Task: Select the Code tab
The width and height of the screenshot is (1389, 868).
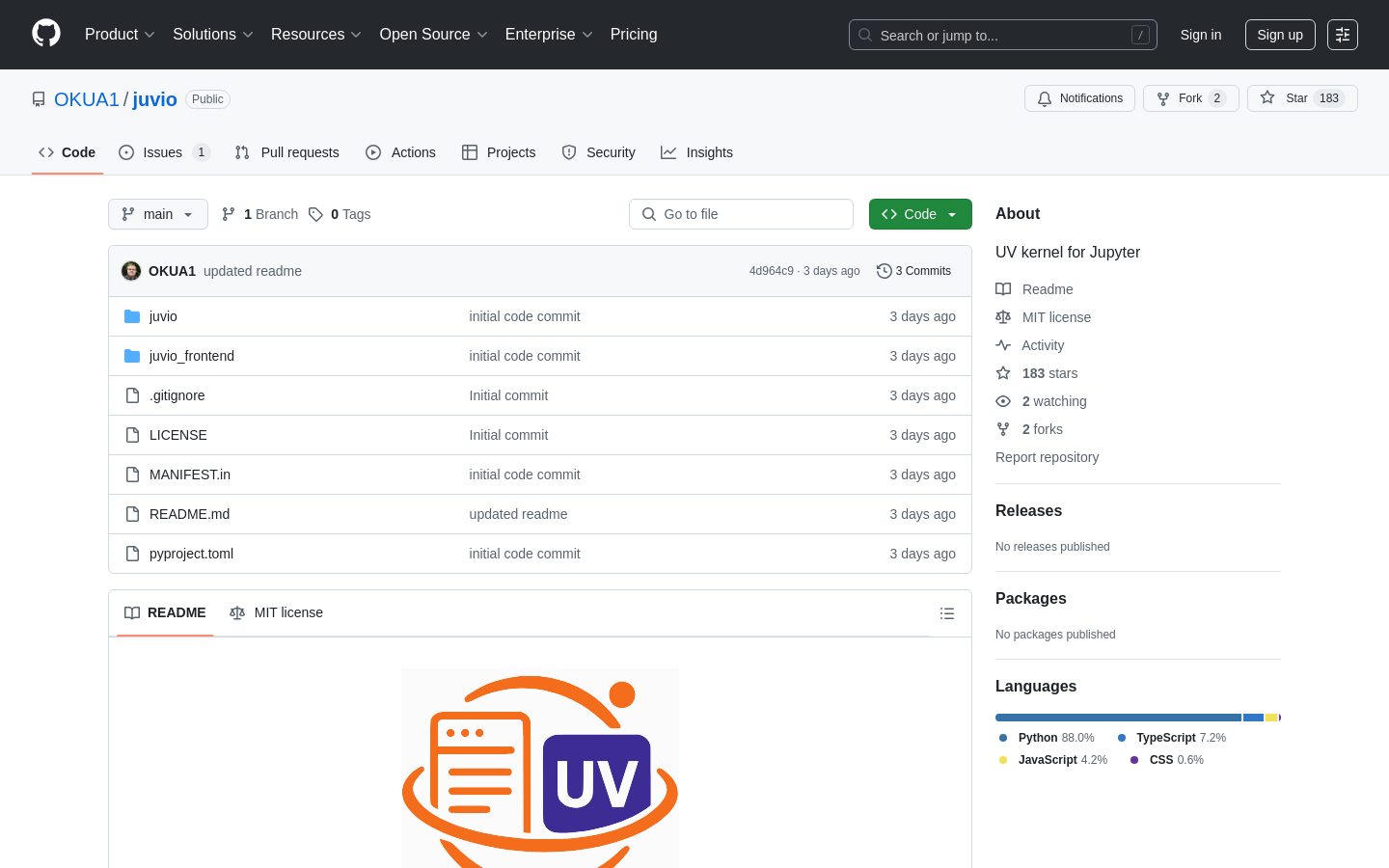Action: [68, 152]
